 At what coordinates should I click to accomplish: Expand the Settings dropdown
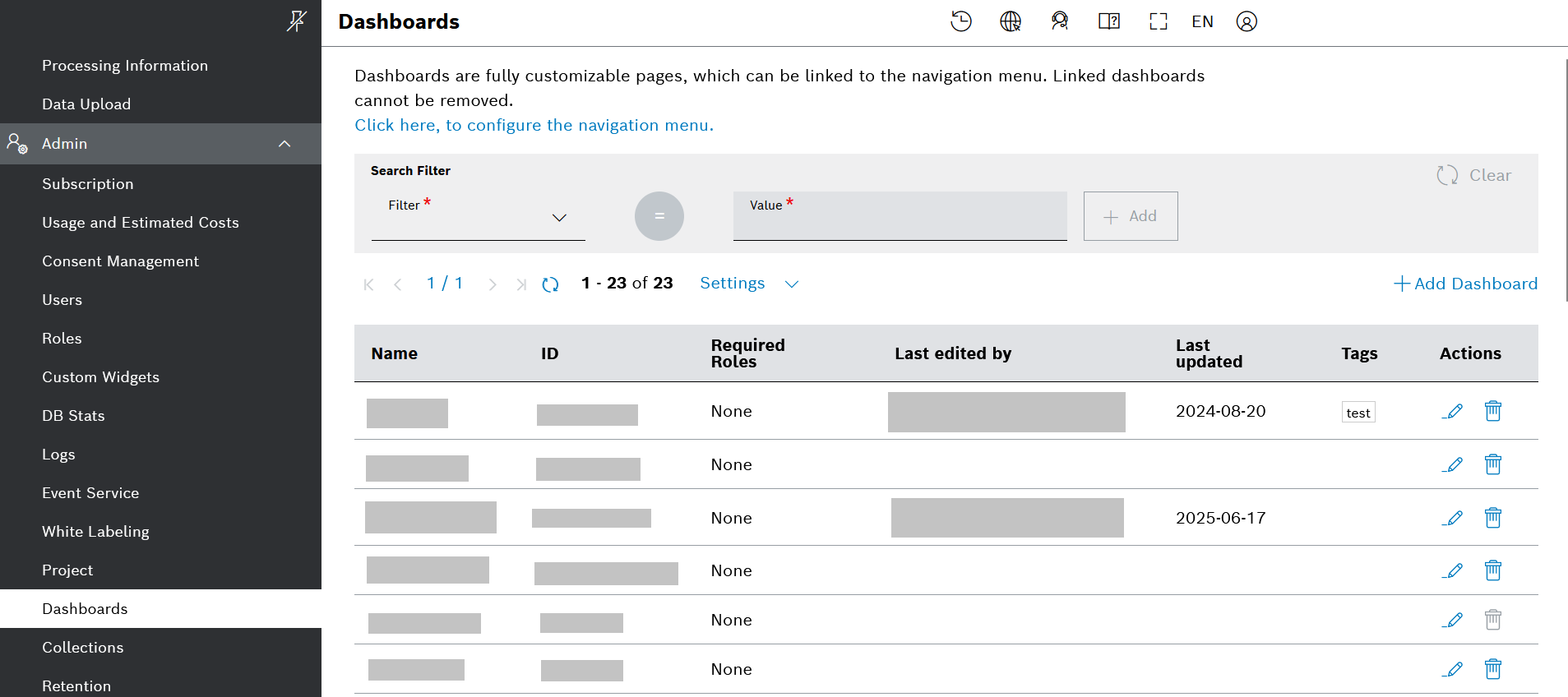748,284
